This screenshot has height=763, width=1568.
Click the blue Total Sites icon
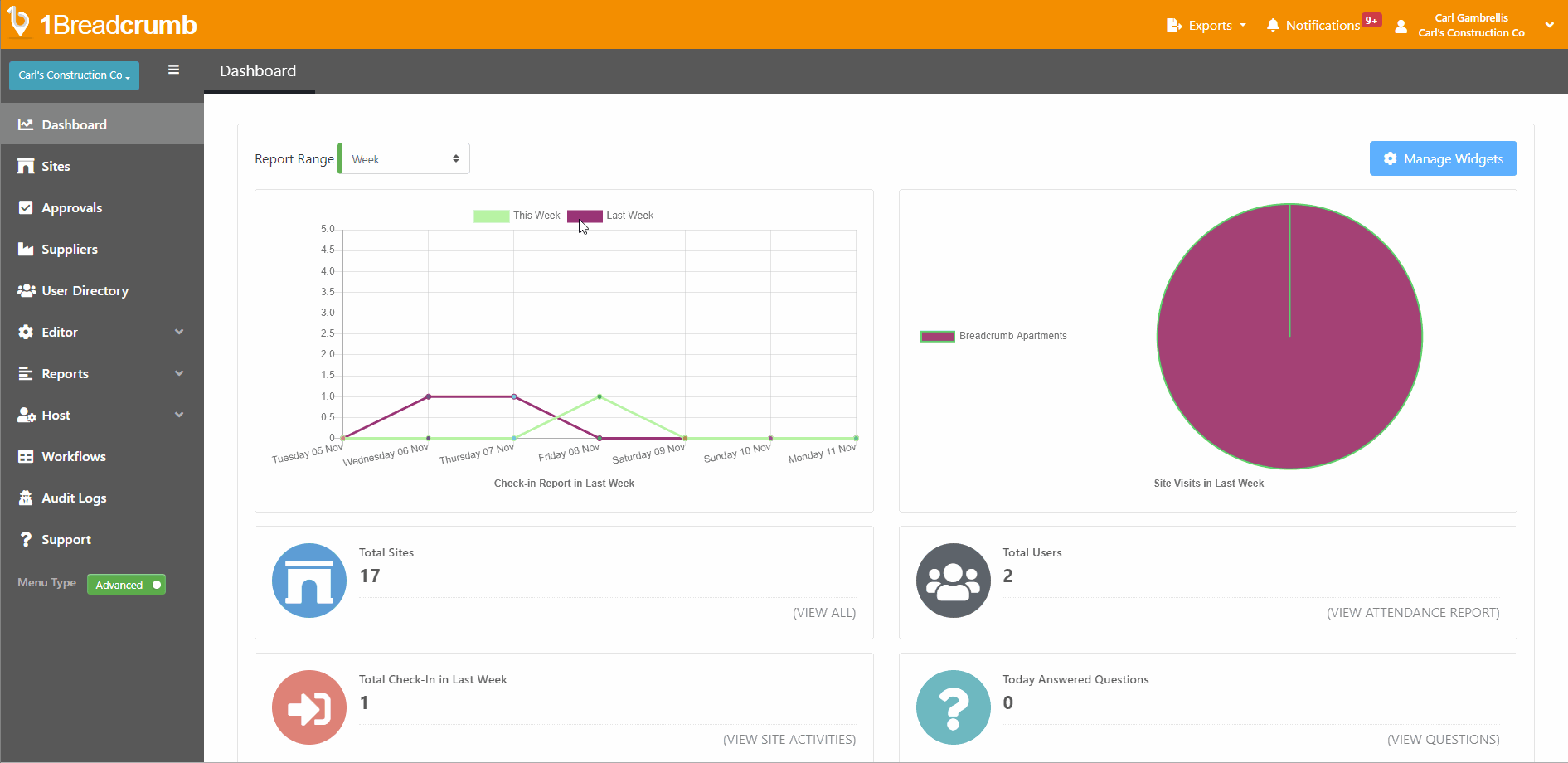click(309, 581)
